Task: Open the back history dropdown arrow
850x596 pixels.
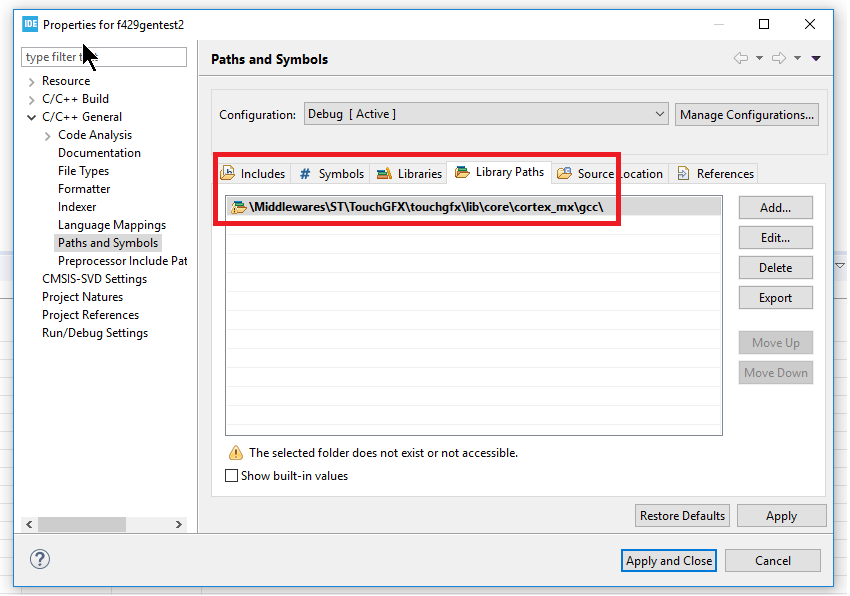Action: pos(759,58)
